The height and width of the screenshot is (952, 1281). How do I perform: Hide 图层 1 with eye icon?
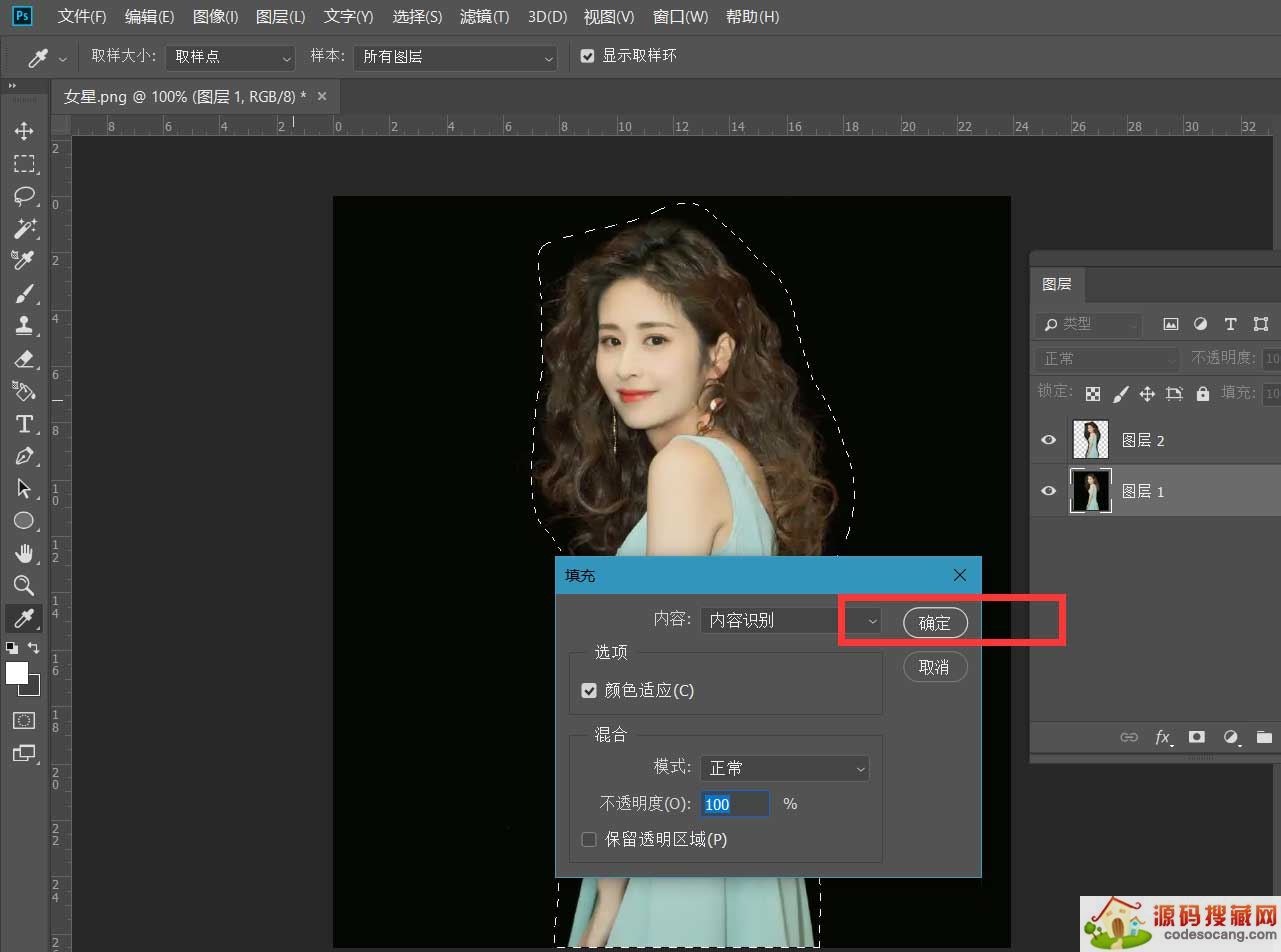1048,491
